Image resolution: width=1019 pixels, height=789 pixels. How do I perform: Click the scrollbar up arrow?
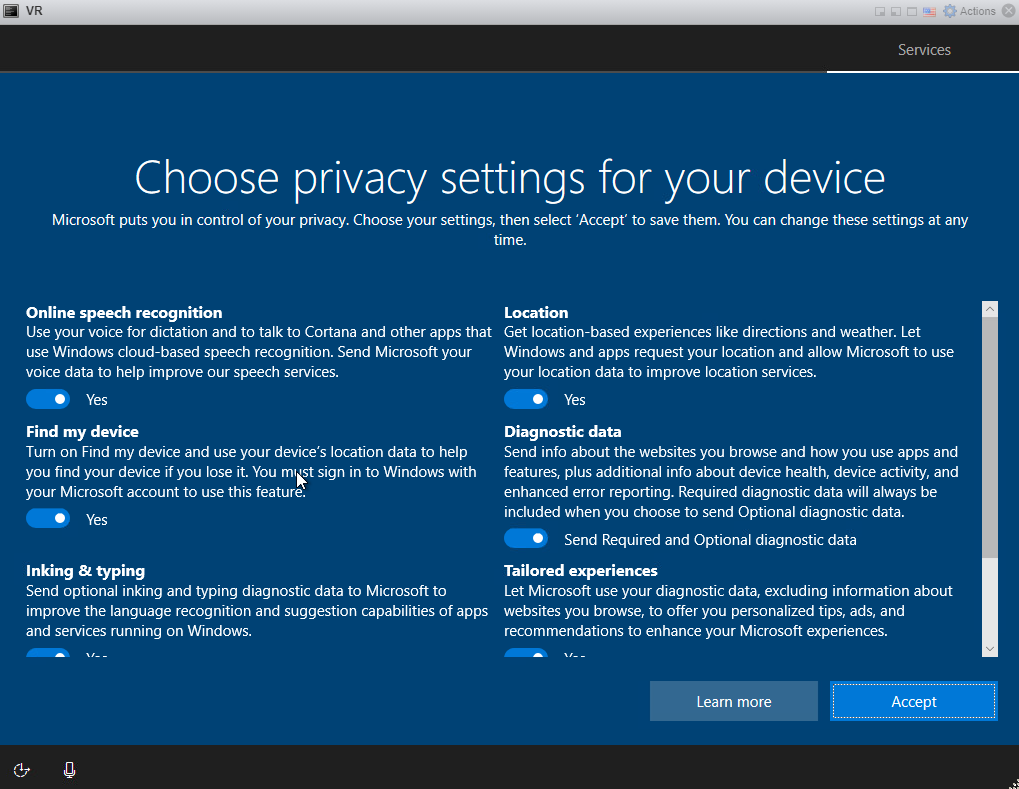pyautogui.click(x=990, y=309)
